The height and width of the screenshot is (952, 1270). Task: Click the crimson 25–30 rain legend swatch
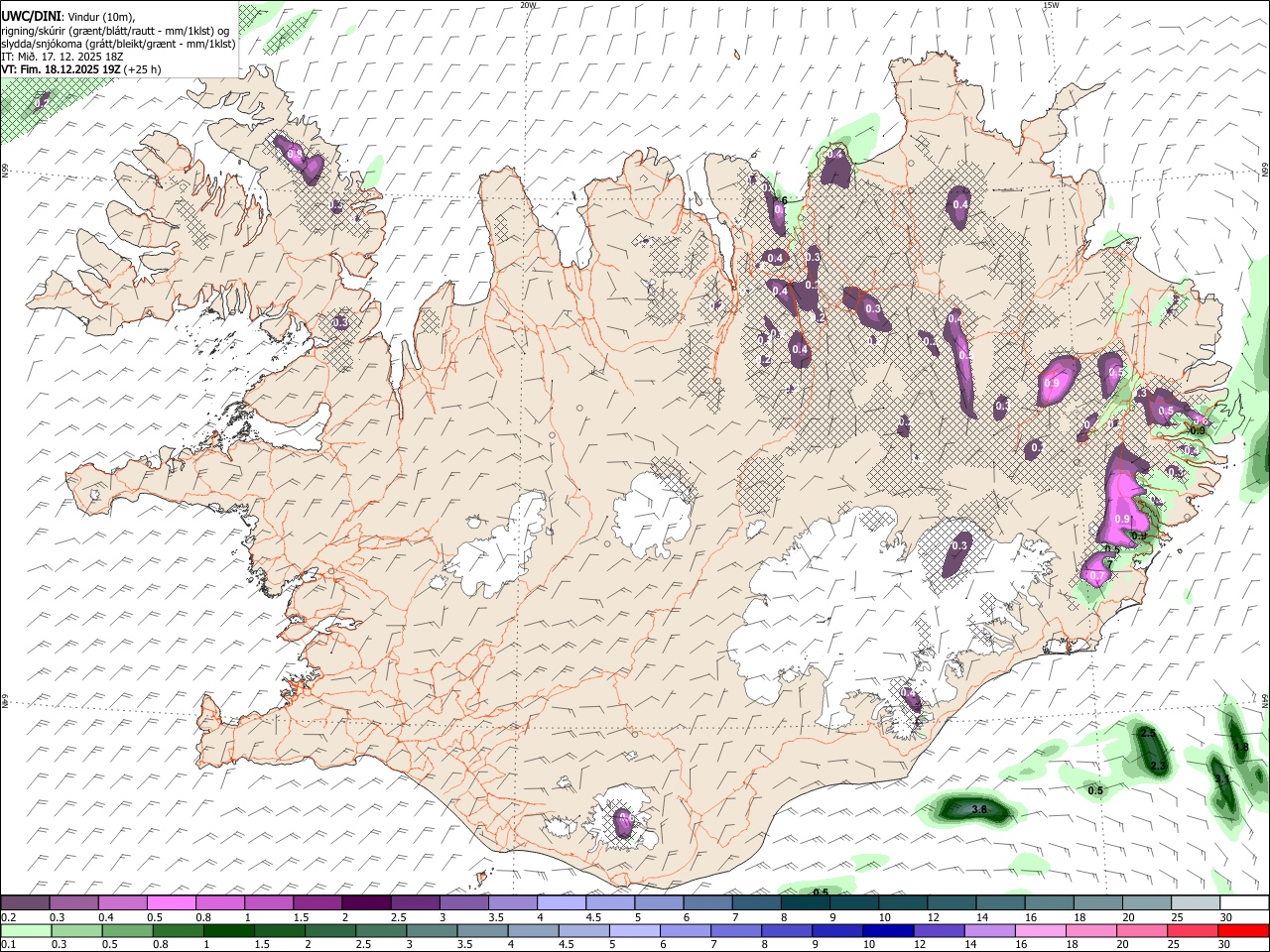tap(1194, 930)
